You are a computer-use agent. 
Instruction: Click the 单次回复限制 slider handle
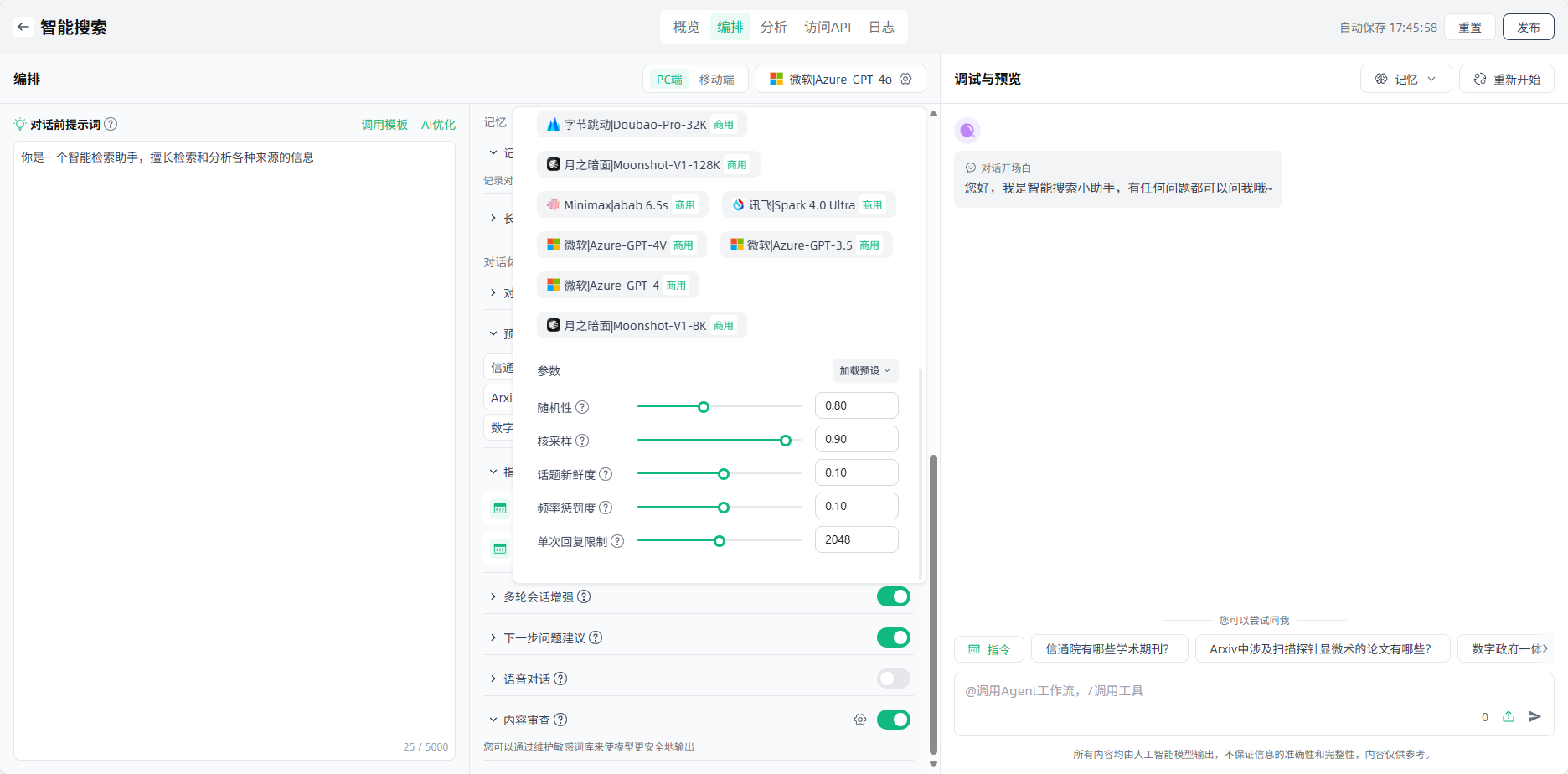click(720, 541)
